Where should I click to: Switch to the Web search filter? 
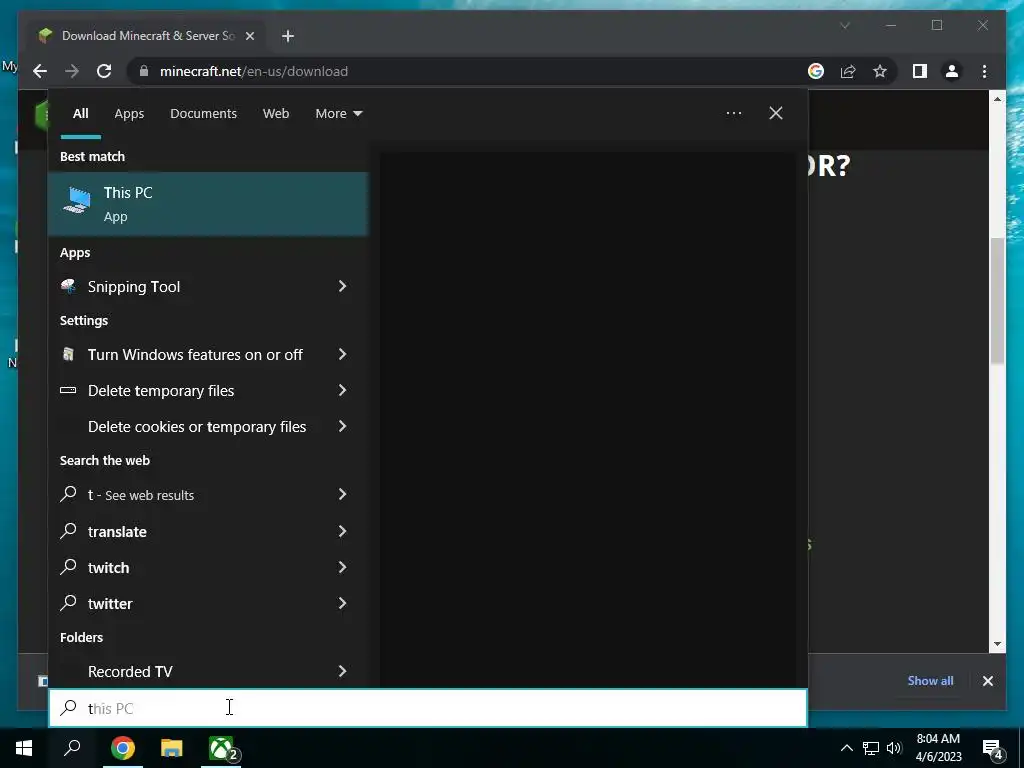tap(276, 114)
